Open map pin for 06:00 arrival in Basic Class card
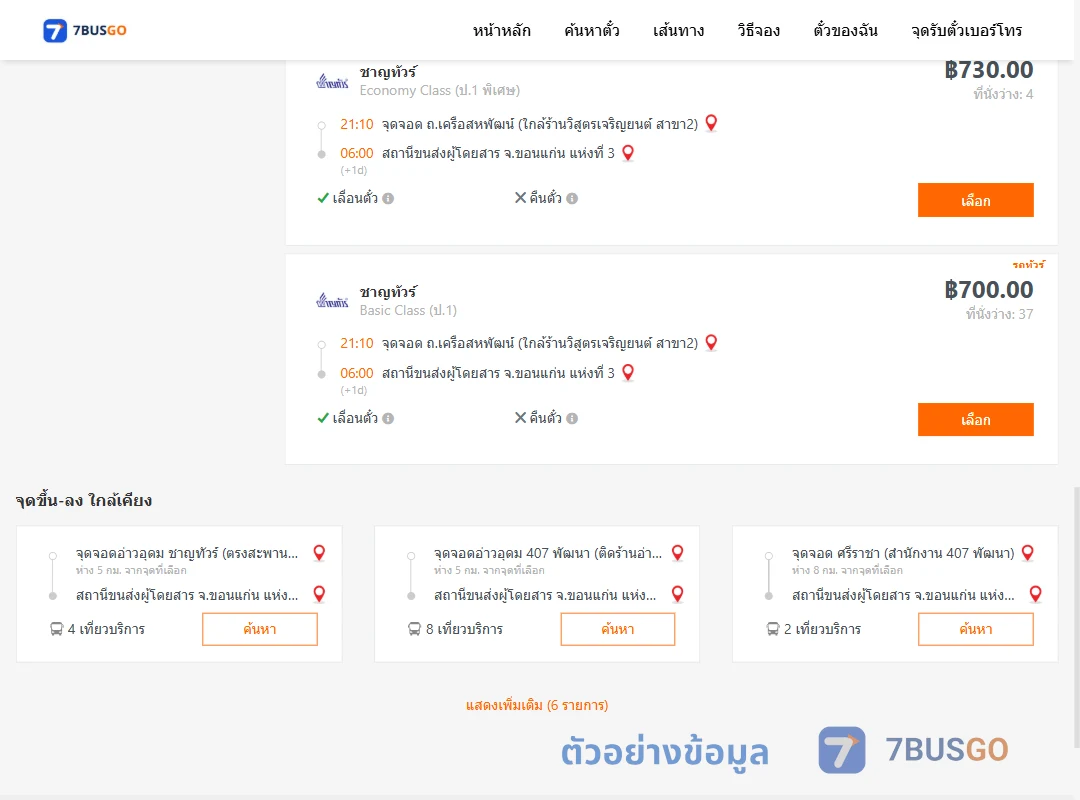This screenshot has width=1080, height=800. (627, 373)
